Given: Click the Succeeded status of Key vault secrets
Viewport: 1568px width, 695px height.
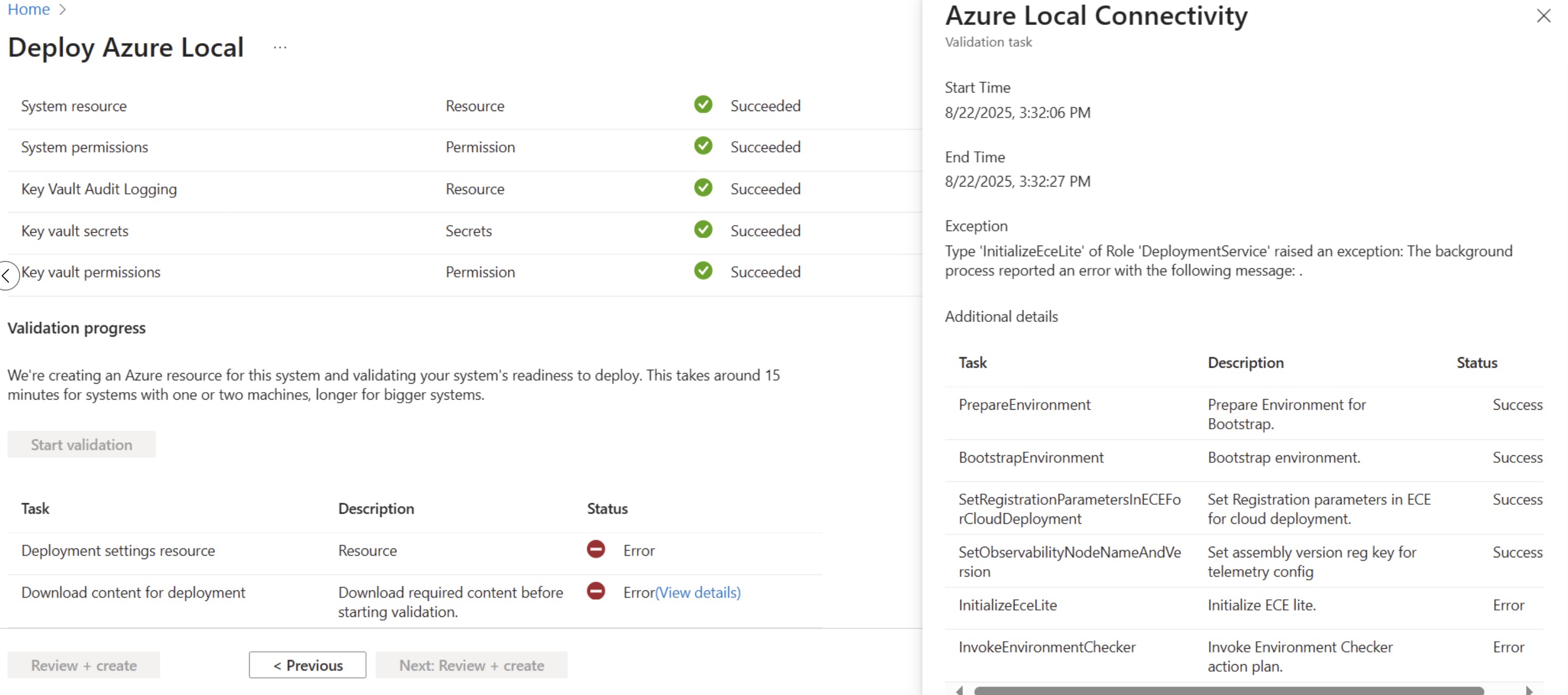Looking at the screenshot, I should (x=765, y=231).
